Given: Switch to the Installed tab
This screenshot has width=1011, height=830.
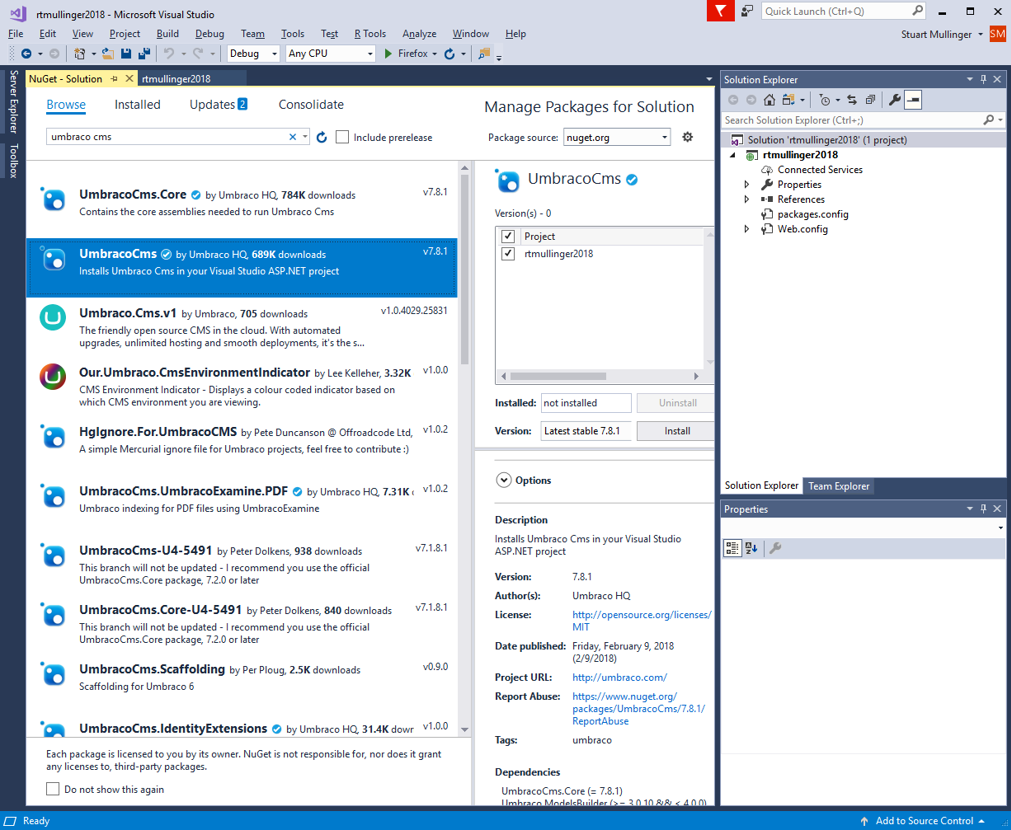Looking at the screenshot, I should point(137,104).
